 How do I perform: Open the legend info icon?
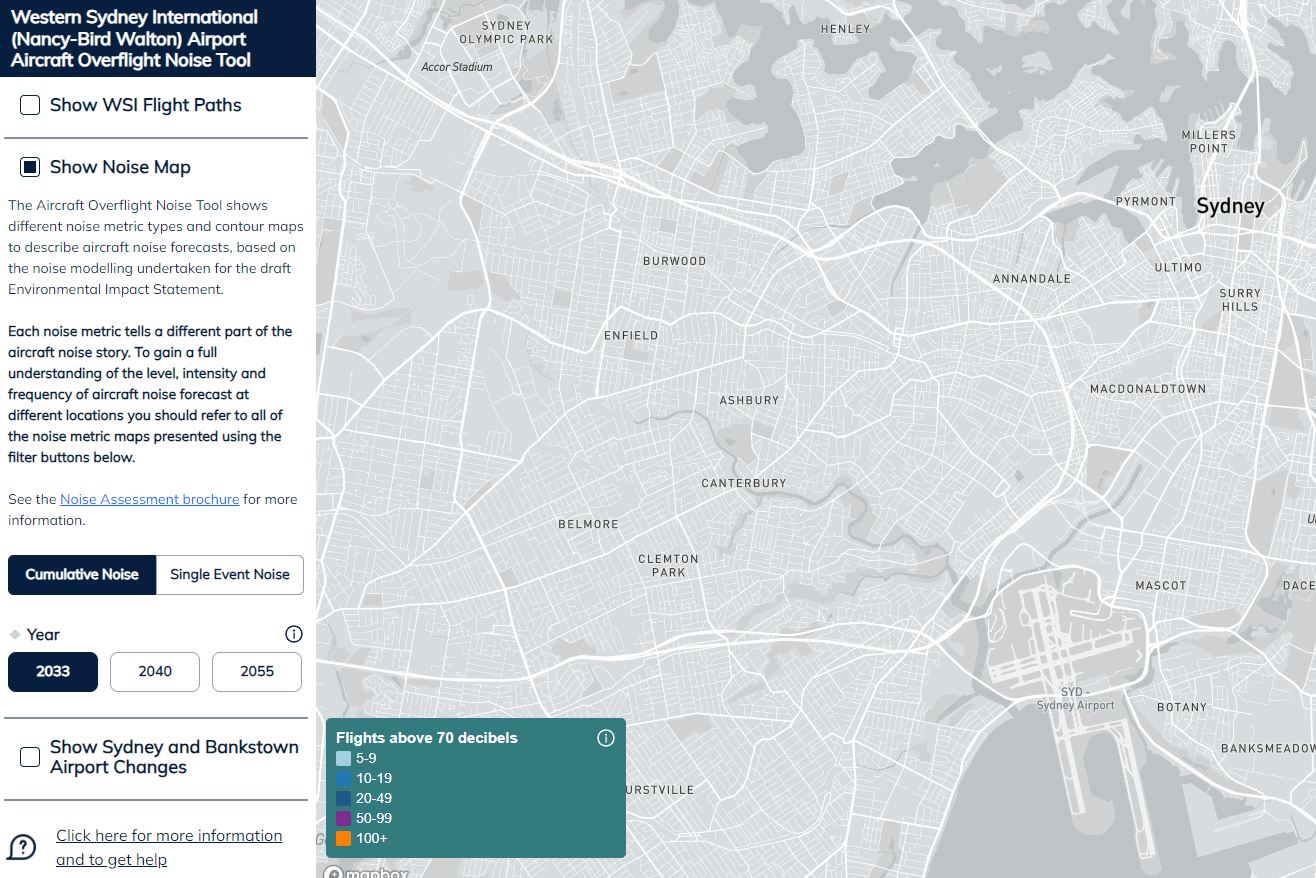pos(605,738)
